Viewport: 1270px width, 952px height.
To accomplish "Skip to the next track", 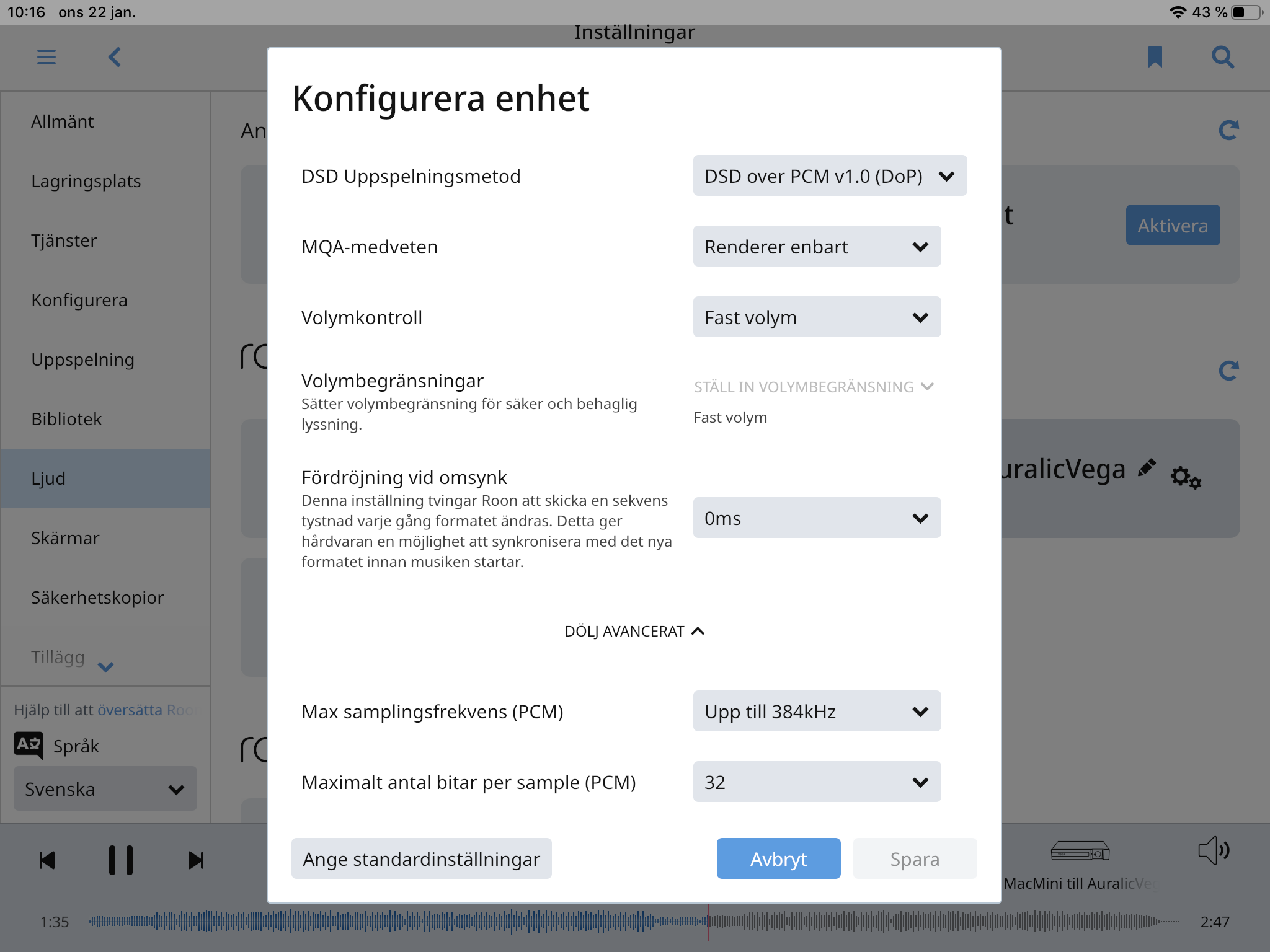I will [195, 860].
